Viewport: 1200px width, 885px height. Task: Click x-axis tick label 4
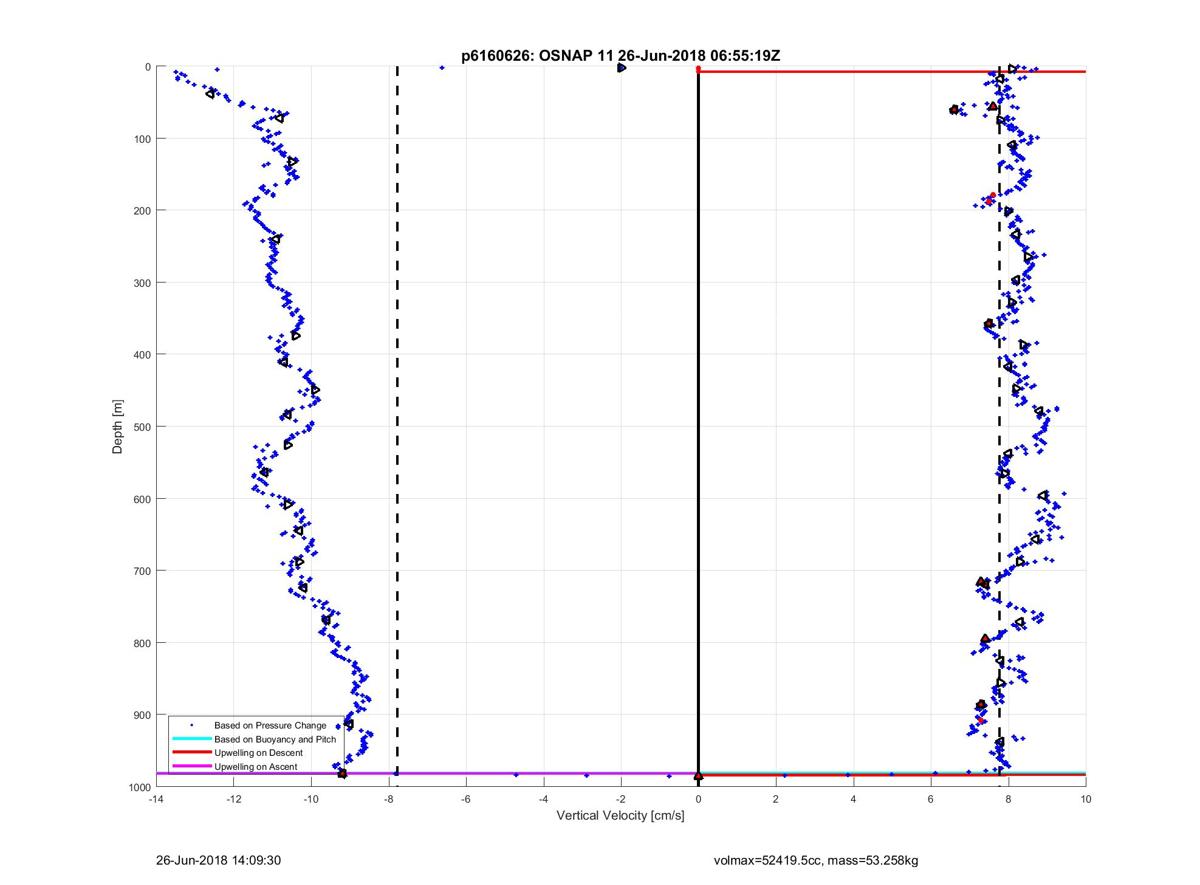pyautogui.click(x=853, y=800)
